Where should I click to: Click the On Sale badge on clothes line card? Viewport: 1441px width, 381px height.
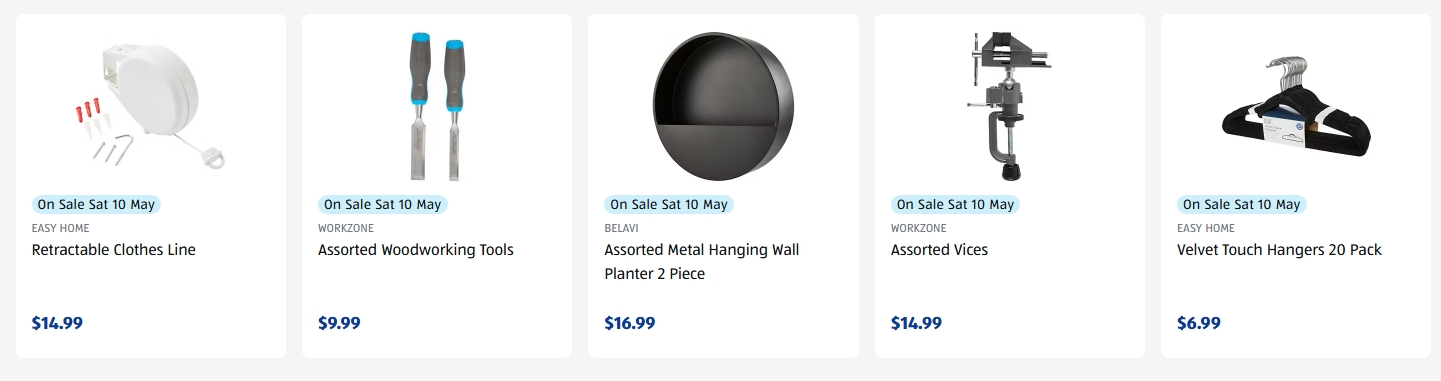(96, 204)
